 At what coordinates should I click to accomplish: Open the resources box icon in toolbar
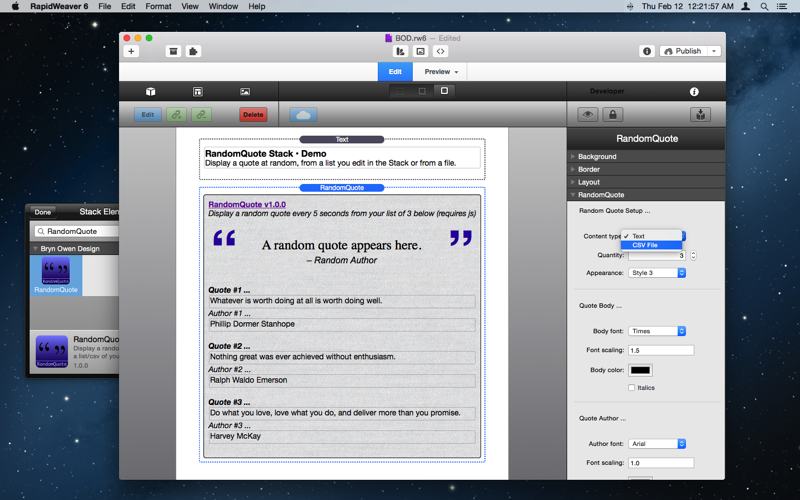tap(173, 51)
